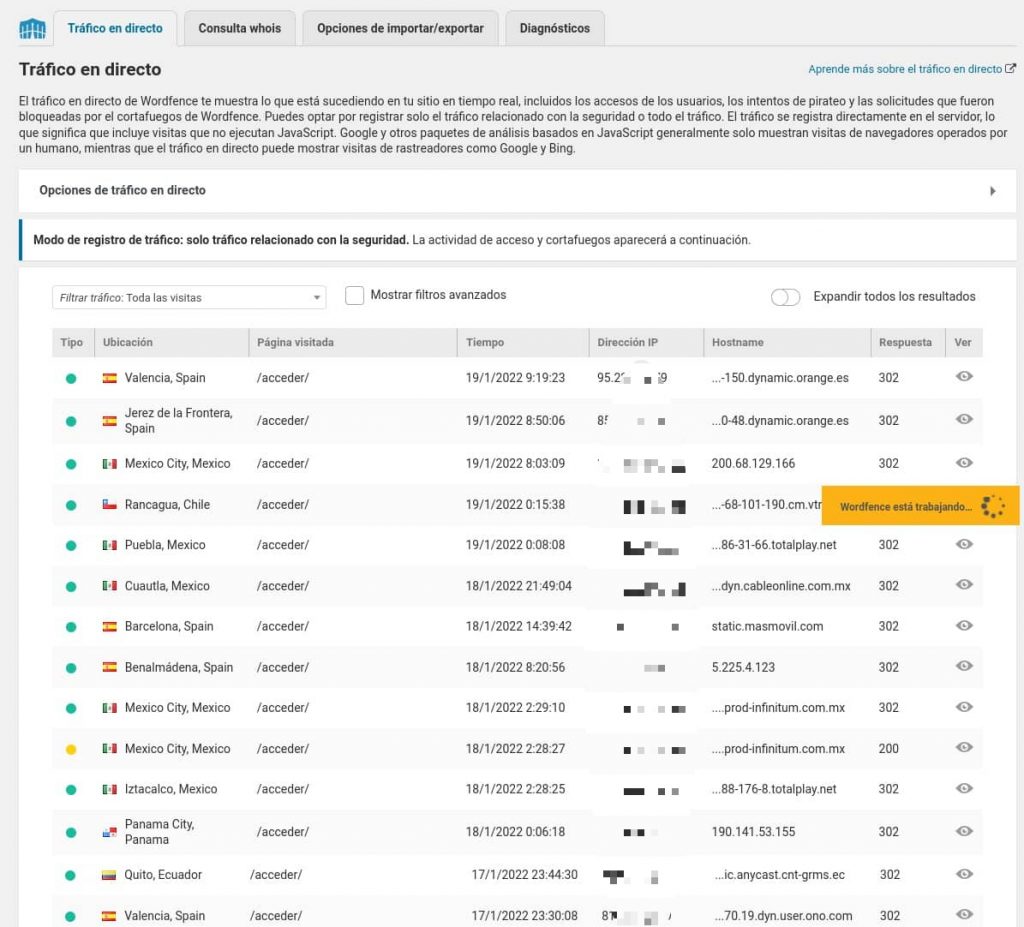
Task: Switch to Consulta whois tab
Action: (x=240, y=28)
